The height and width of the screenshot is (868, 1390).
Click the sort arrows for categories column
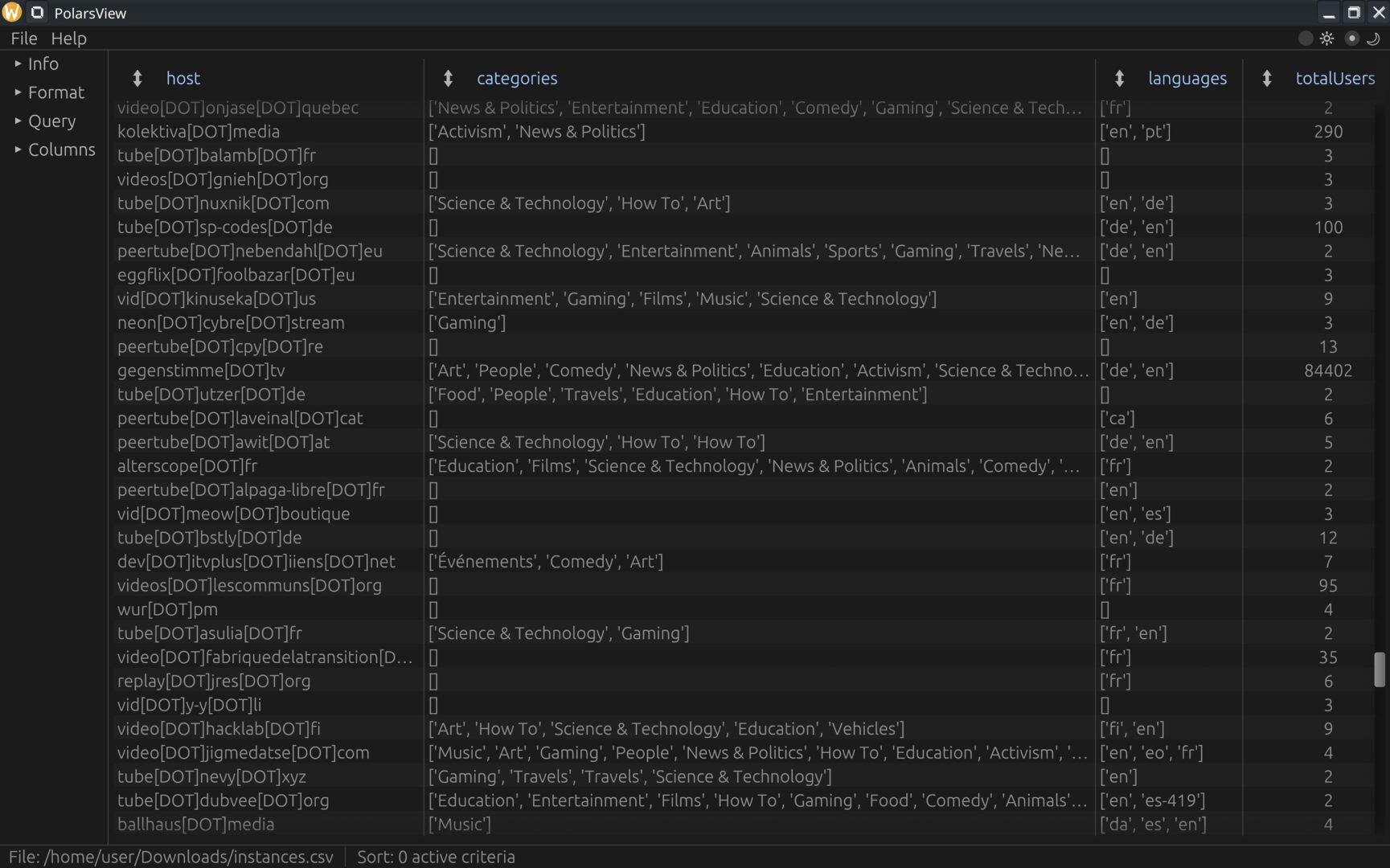coord(448,78)
